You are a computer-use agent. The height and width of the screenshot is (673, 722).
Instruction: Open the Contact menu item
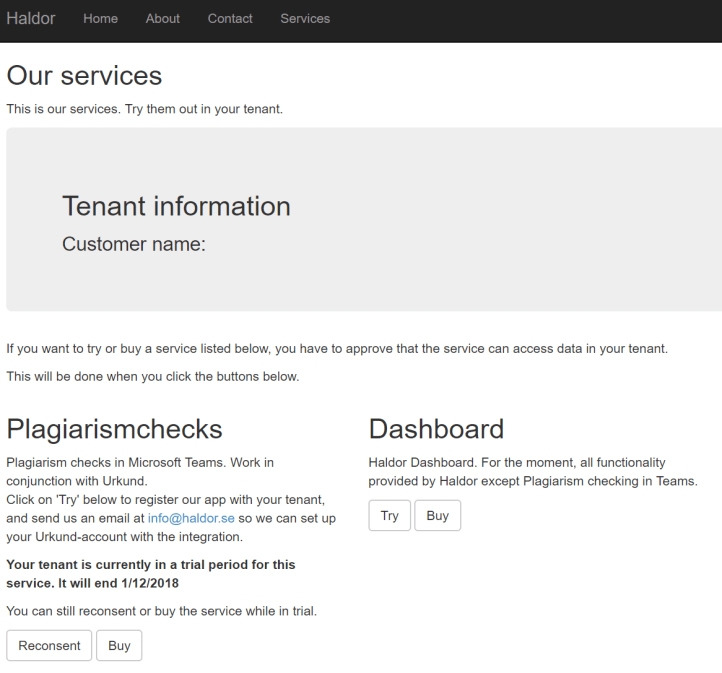coord(230,18)
